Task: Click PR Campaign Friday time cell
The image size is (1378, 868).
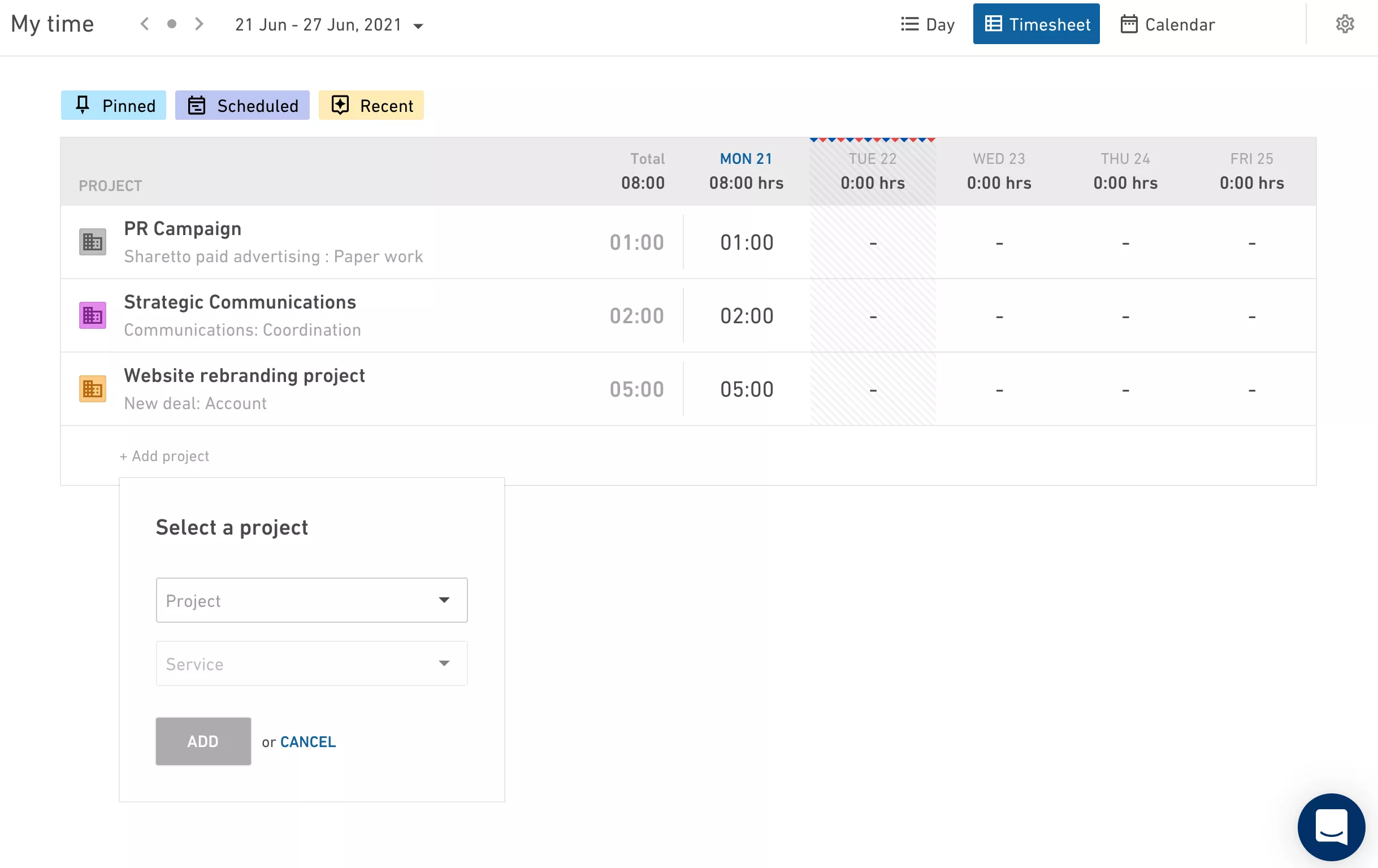Action: 1252,242
